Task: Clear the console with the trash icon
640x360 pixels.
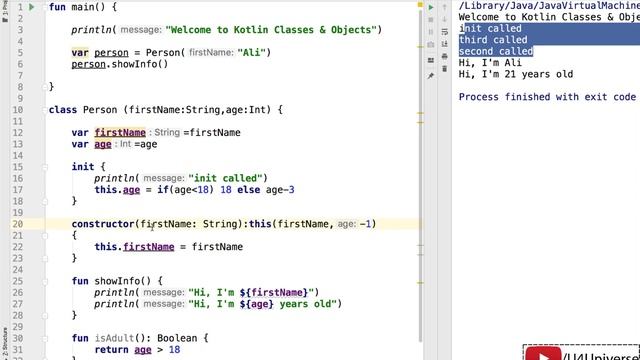Action: coord(444,69)
